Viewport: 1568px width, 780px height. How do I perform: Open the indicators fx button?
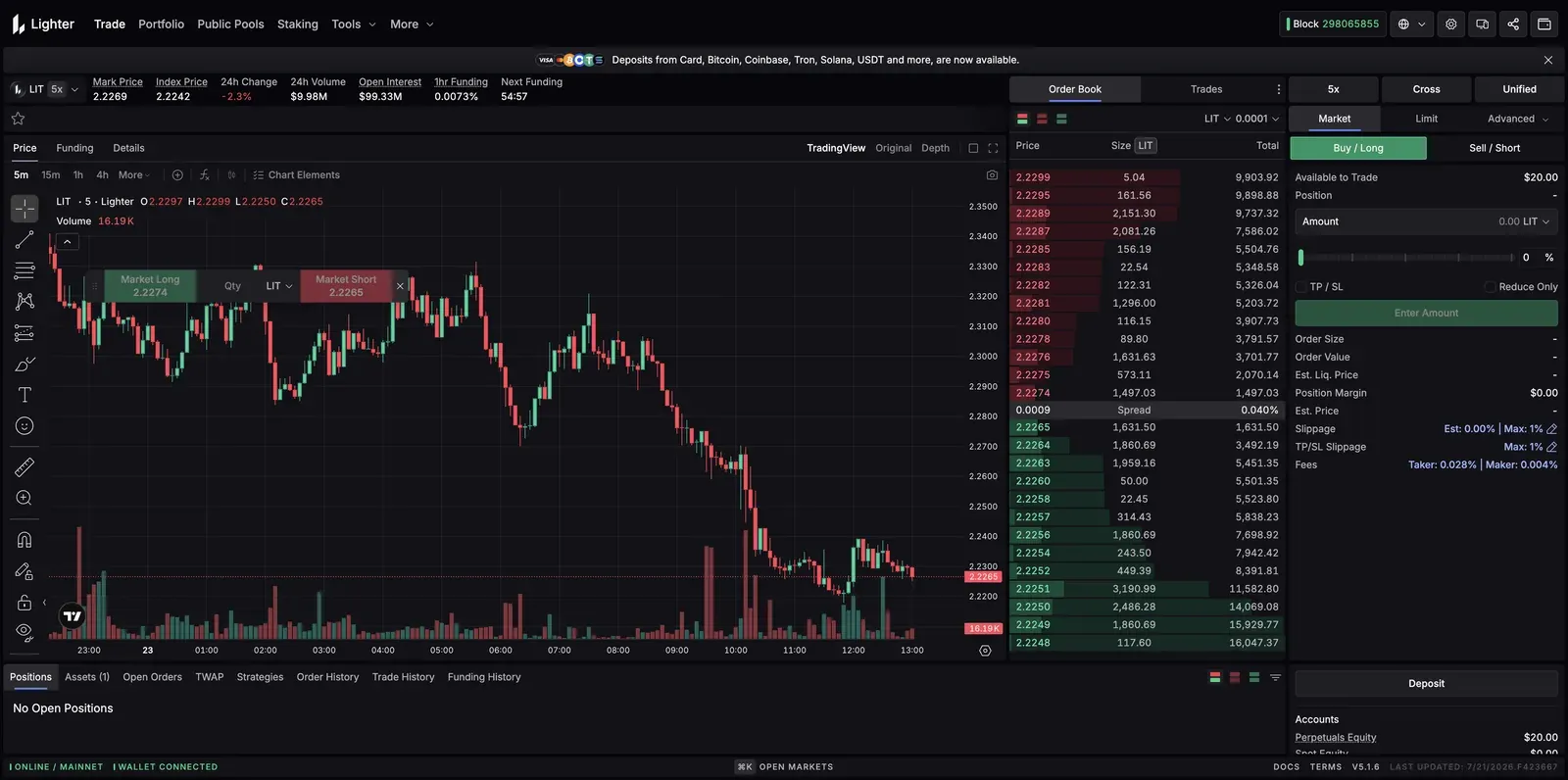click(204, 175)
